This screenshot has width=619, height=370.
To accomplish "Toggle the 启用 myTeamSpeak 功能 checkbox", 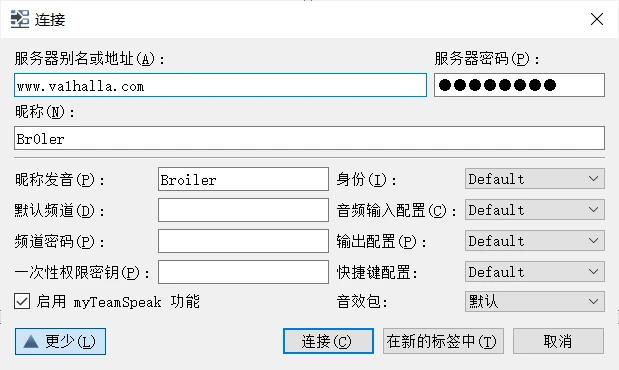I will [x=22, y=301].
